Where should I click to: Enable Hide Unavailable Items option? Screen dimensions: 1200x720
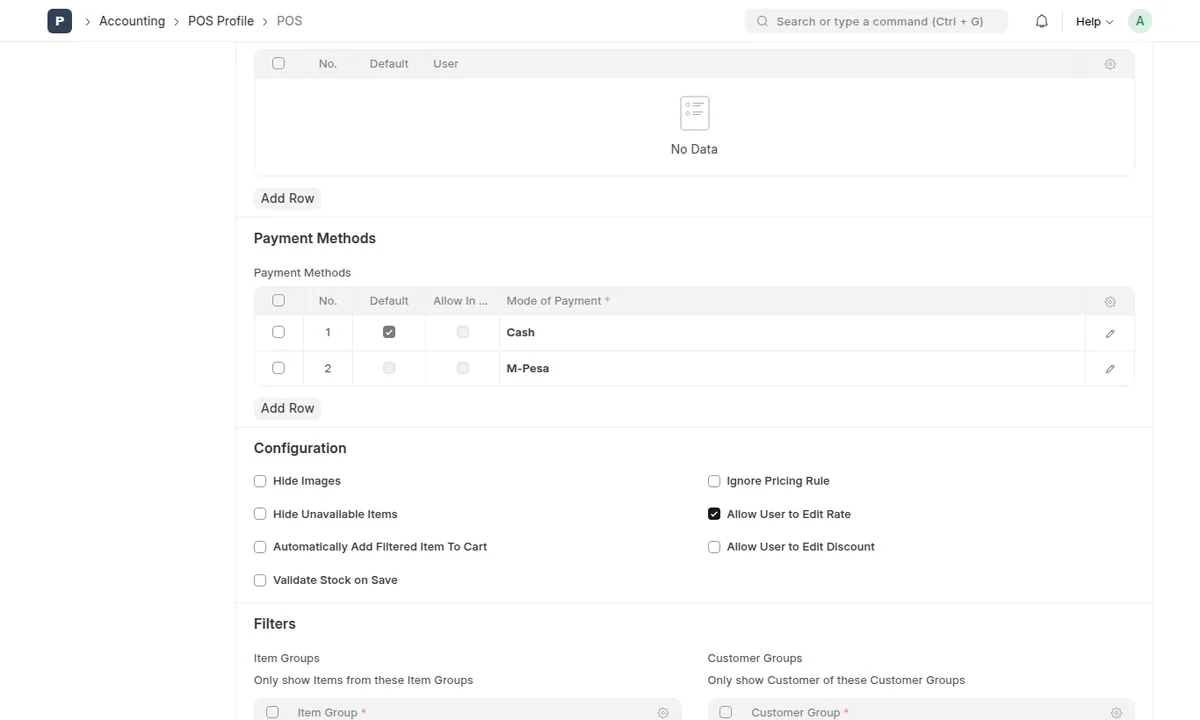point(260,514)
